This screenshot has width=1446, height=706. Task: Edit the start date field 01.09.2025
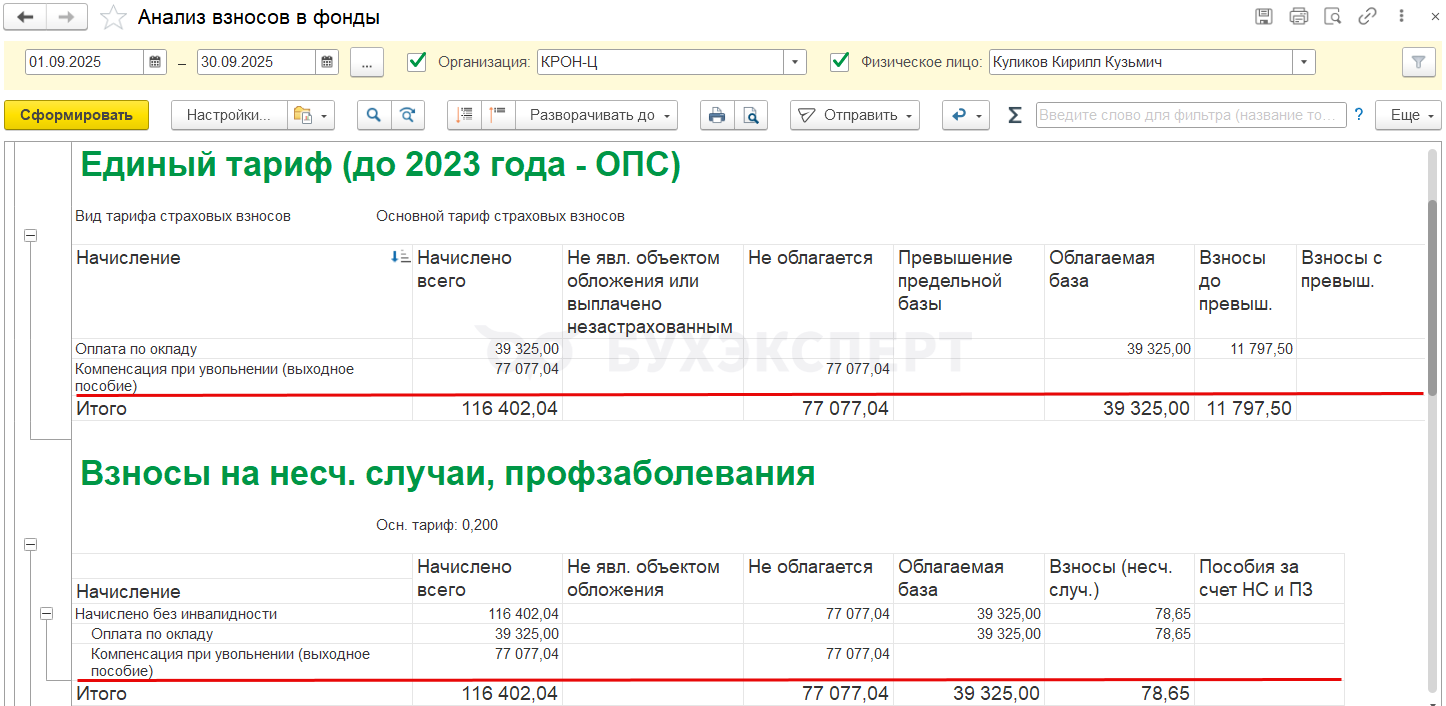pos(85,62)
